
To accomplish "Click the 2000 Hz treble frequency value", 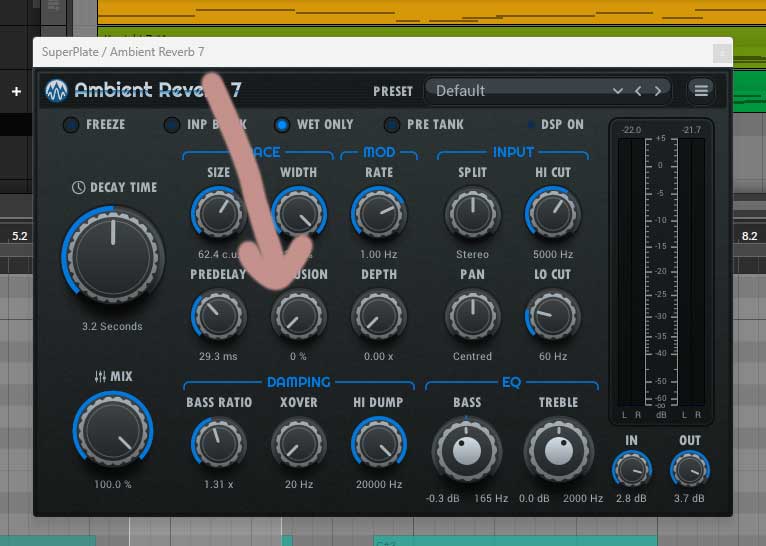I will pyautogui.click(x=583, y=499).
